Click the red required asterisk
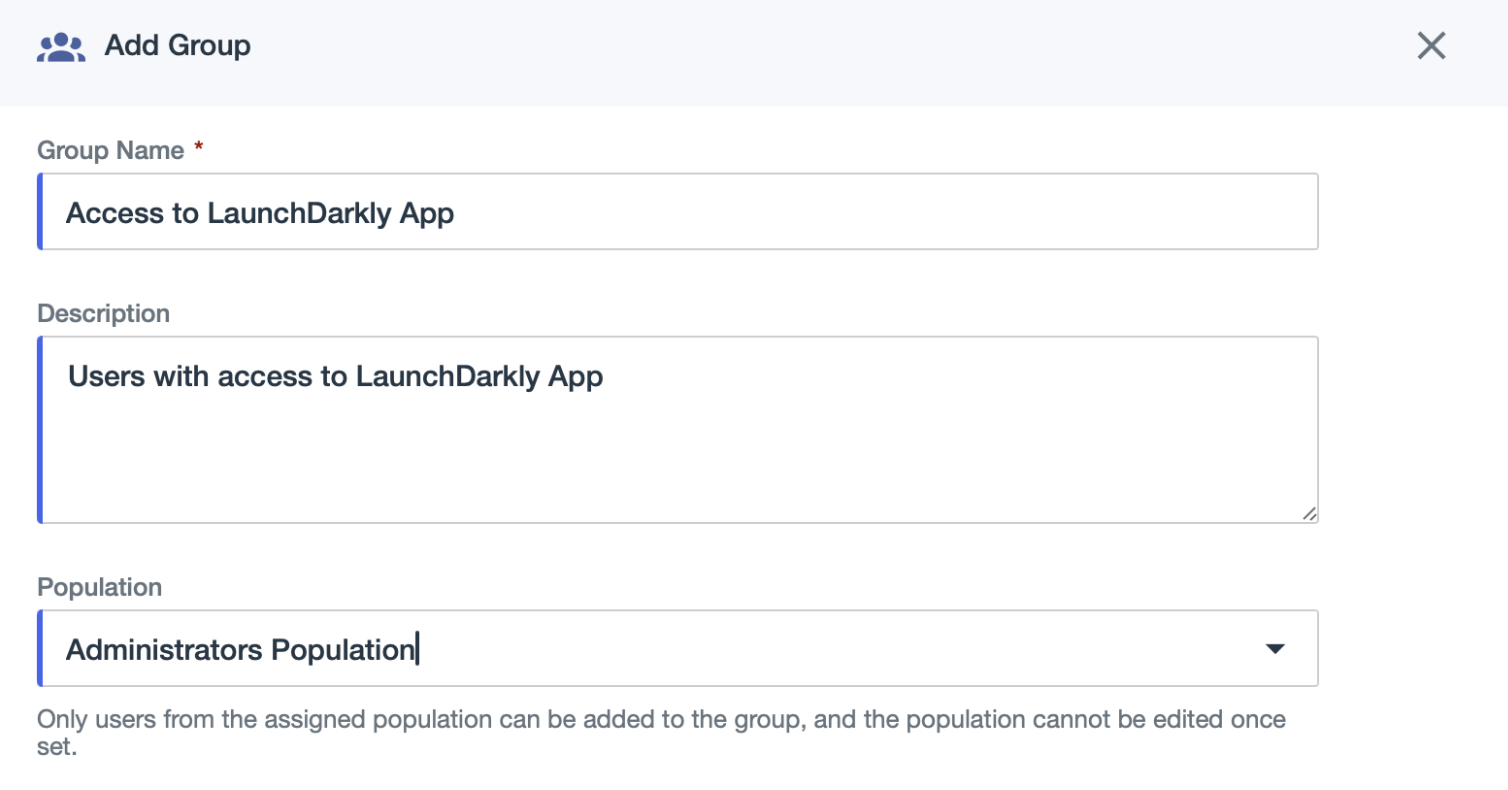Viewport: 1508px width, 790px height. coord(197,148)
